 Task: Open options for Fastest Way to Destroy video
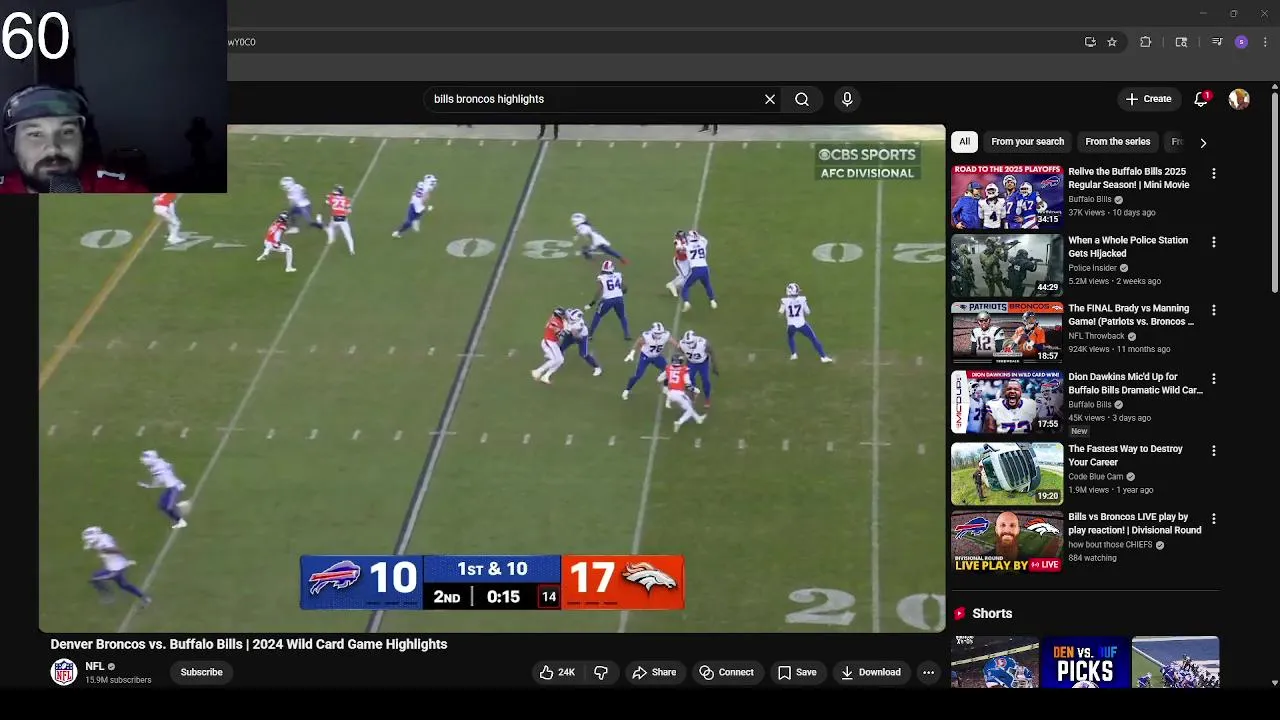click(1214, 450)
